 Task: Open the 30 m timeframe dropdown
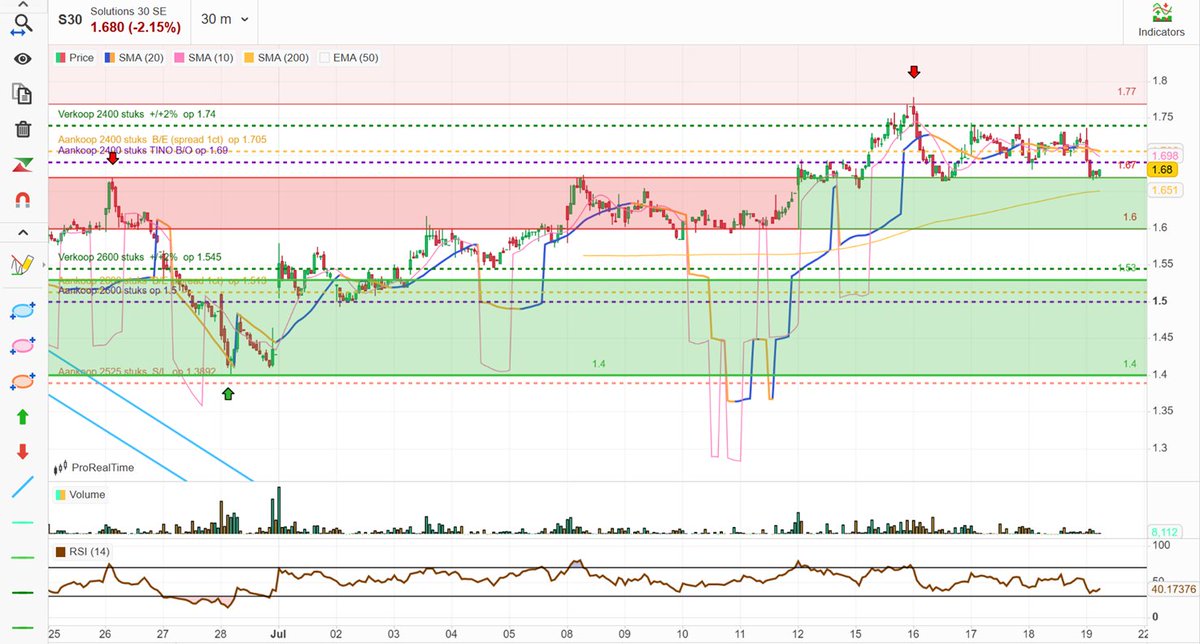click(225, 19)
